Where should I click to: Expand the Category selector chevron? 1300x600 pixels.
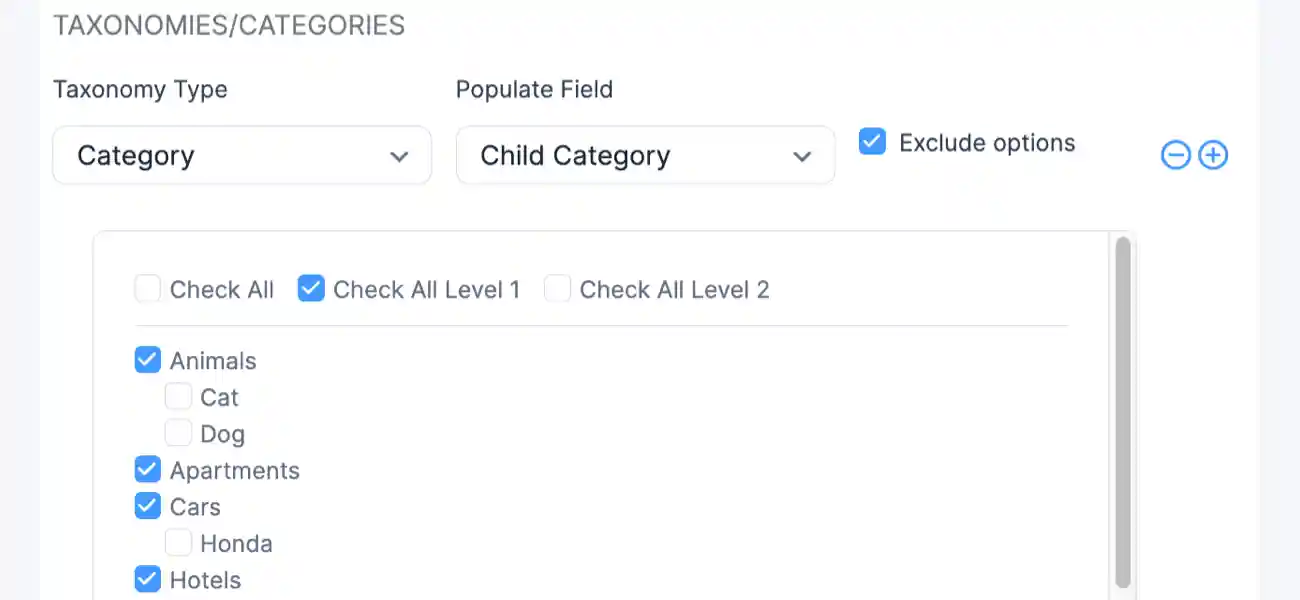[399, 156]
